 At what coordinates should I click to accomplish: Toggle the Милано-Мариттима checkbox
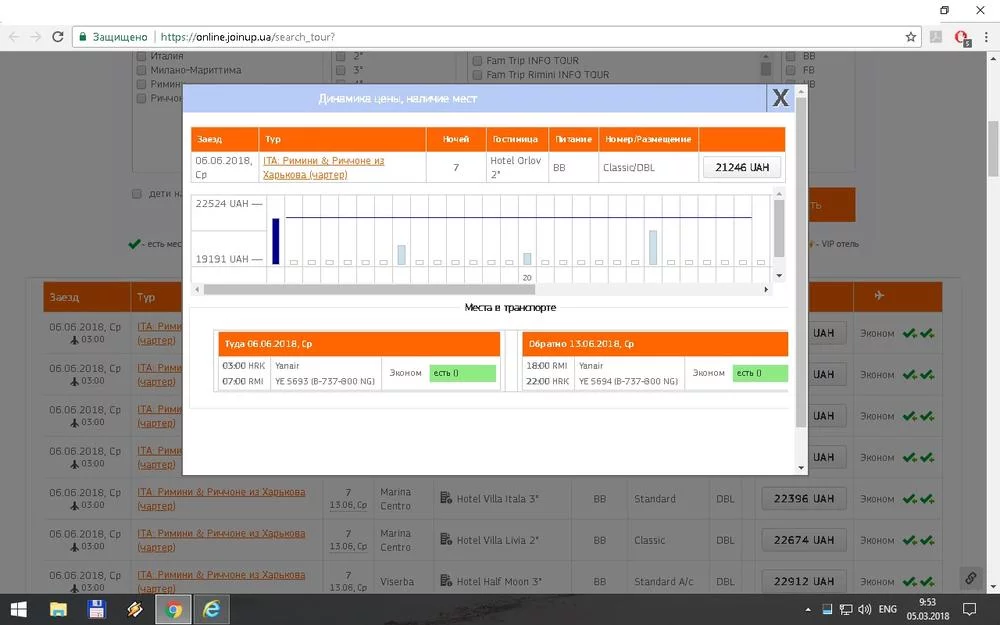142,70
